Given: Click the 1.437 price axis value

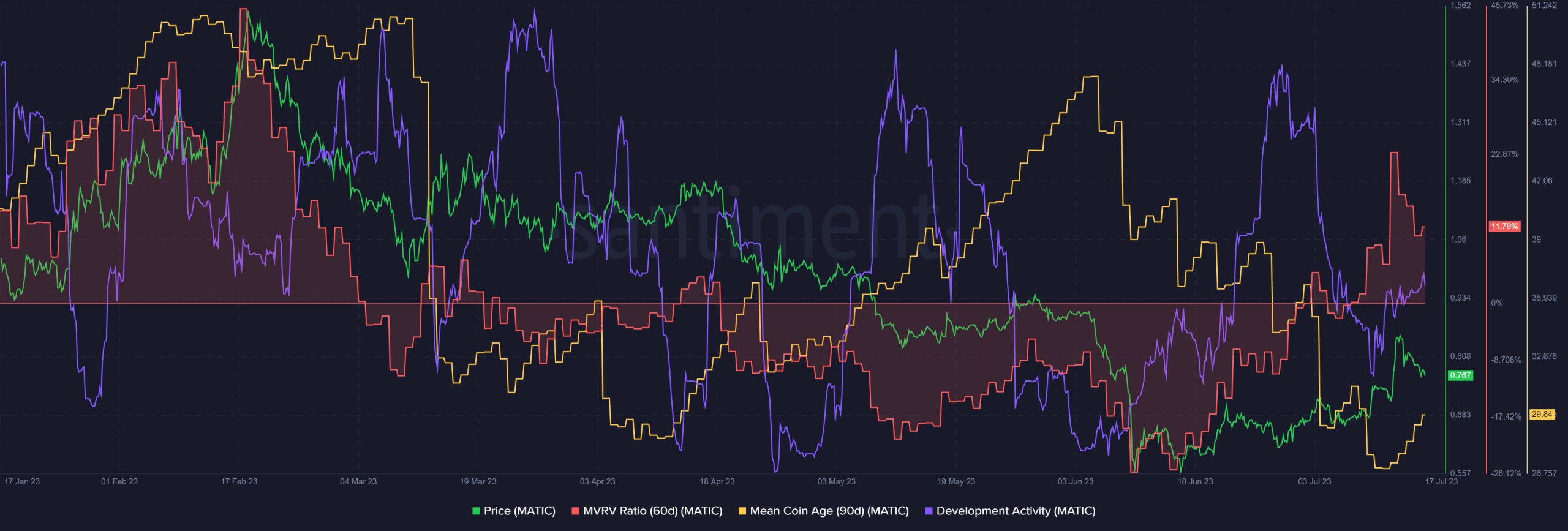Looking at the screenshot, I should pyautogui.click(x=1460, y=64).
